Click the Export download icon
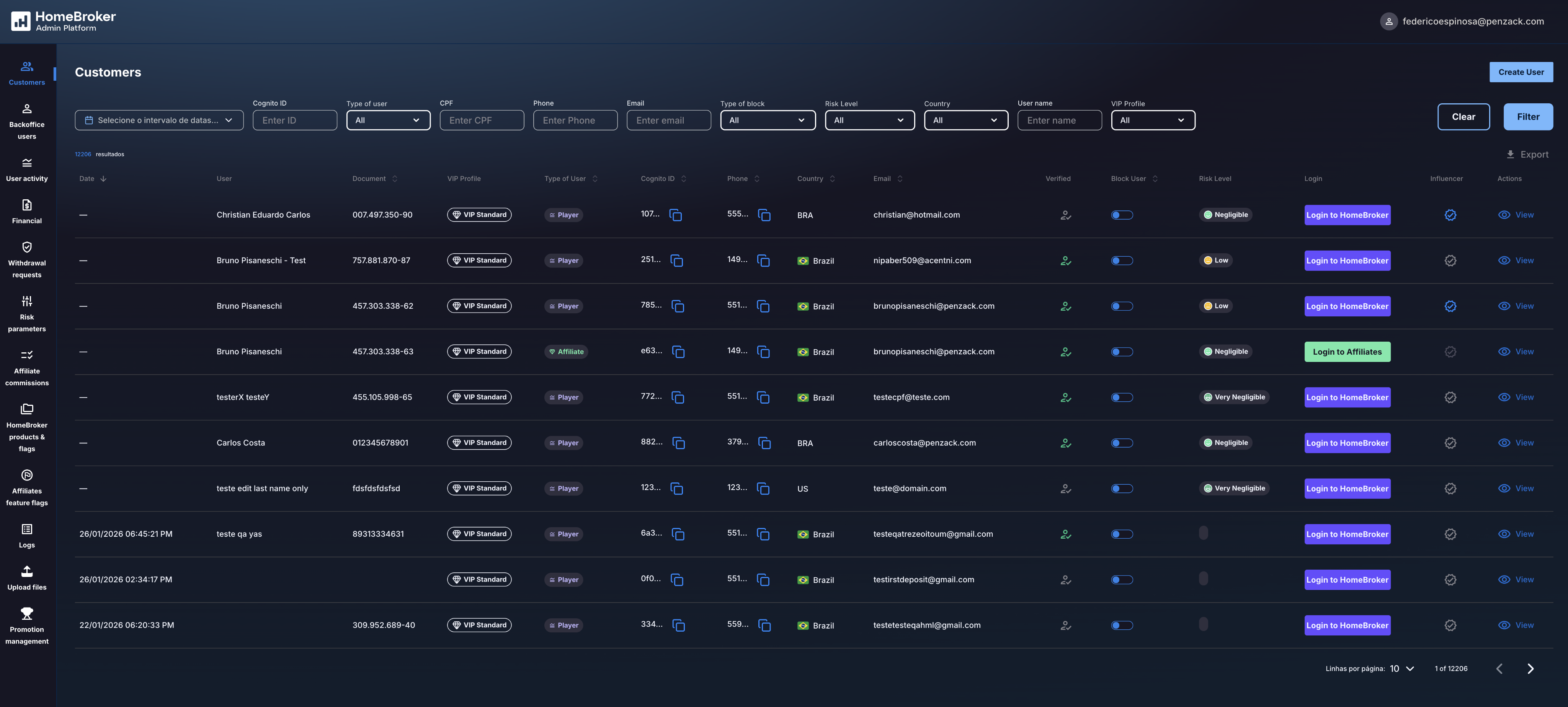Viewport: 1568px width, 707px height. [1510, 155]
